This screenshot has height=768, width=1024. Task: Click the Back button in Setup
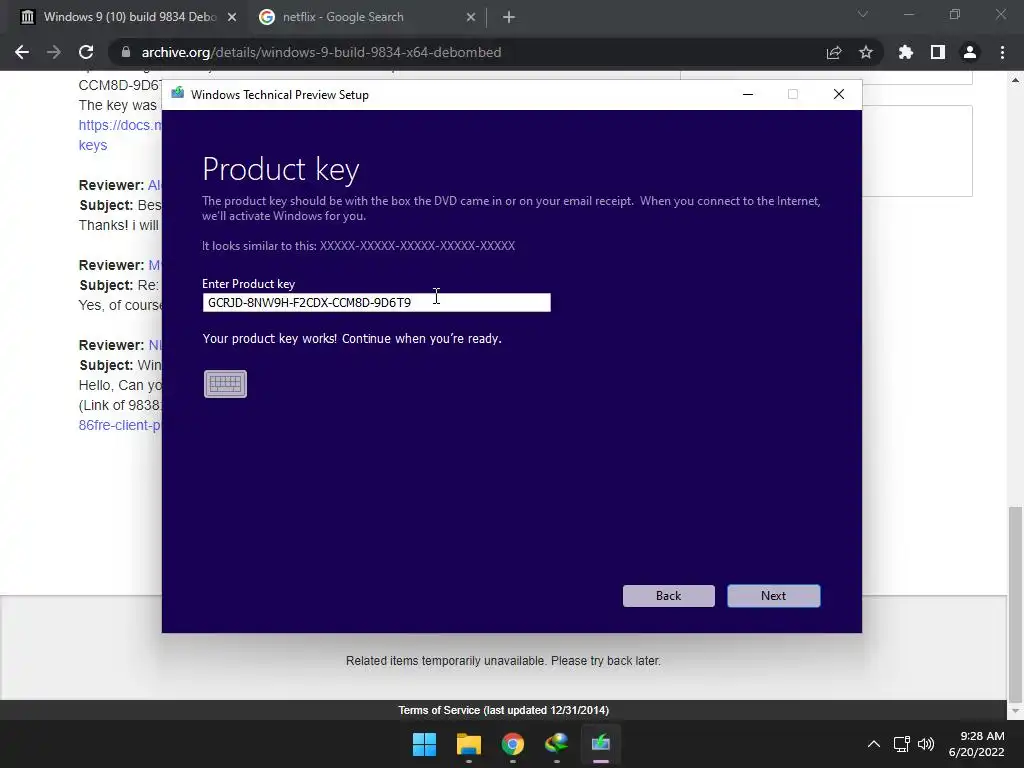[x=668, y=596]
